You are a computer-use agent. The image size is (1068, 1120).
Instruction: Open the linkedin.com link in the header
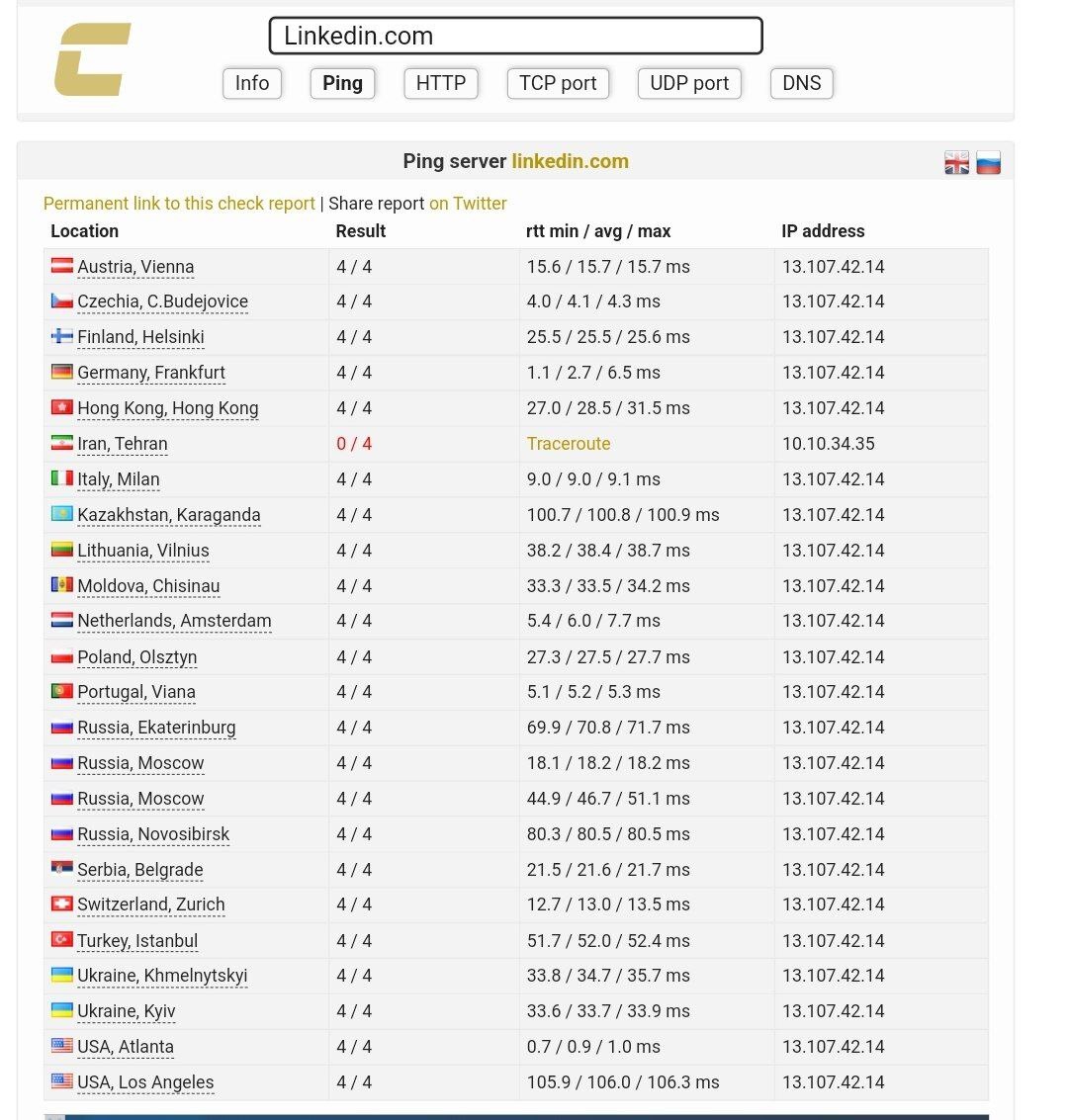coord(570,161)
